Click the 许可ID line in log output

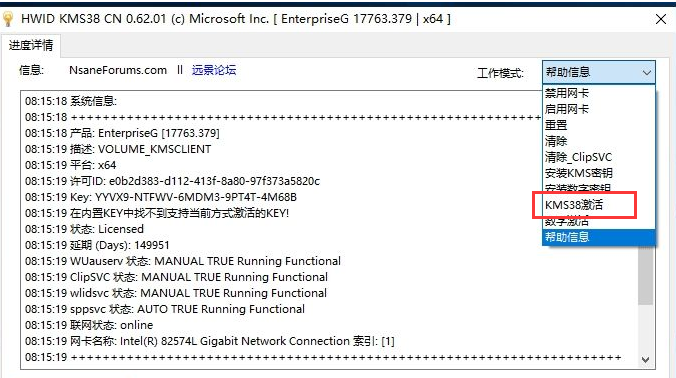coord(172,181)
